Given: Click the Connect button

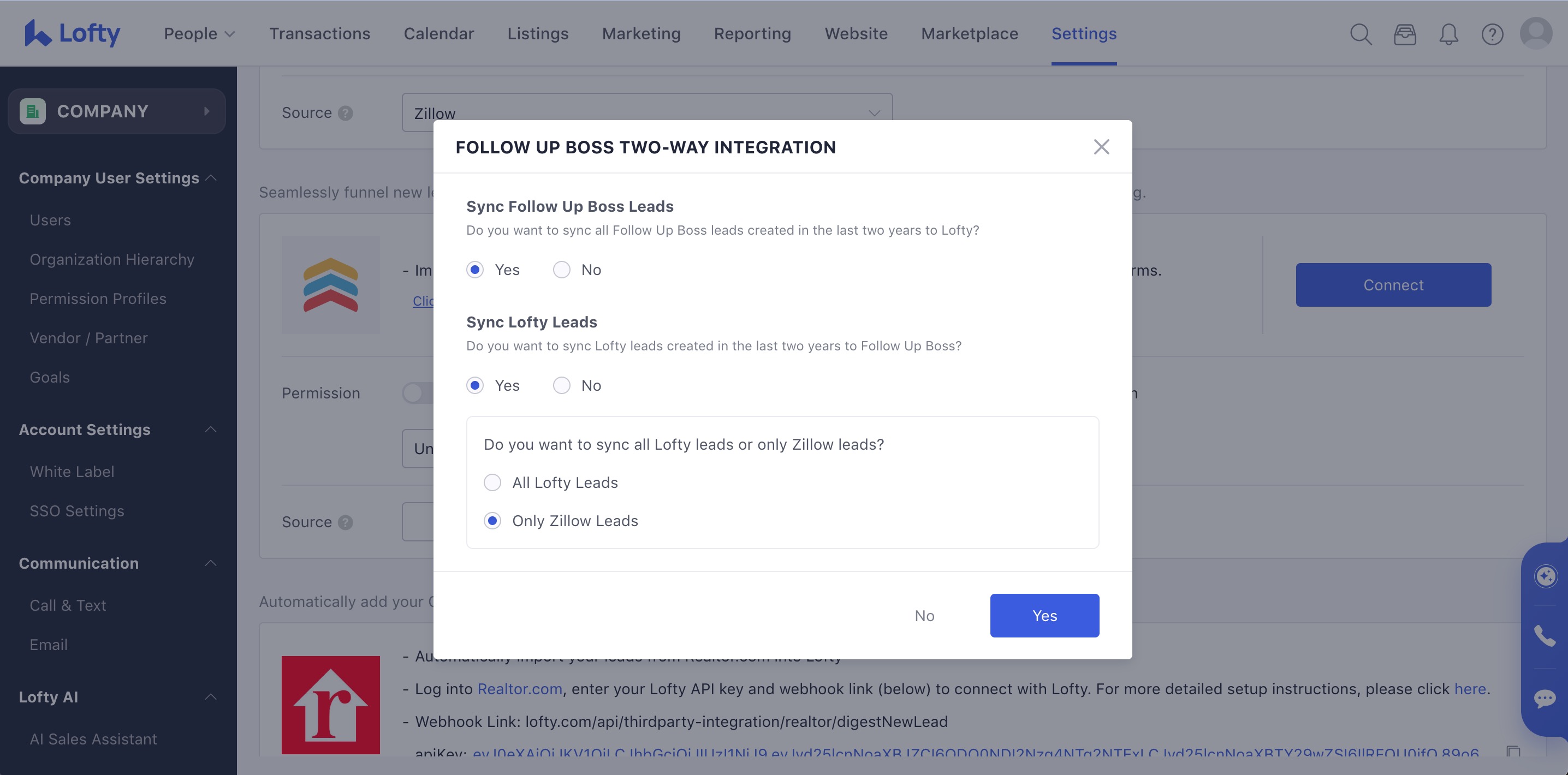Looking at the screenshot, I should tap(1393, 284).
